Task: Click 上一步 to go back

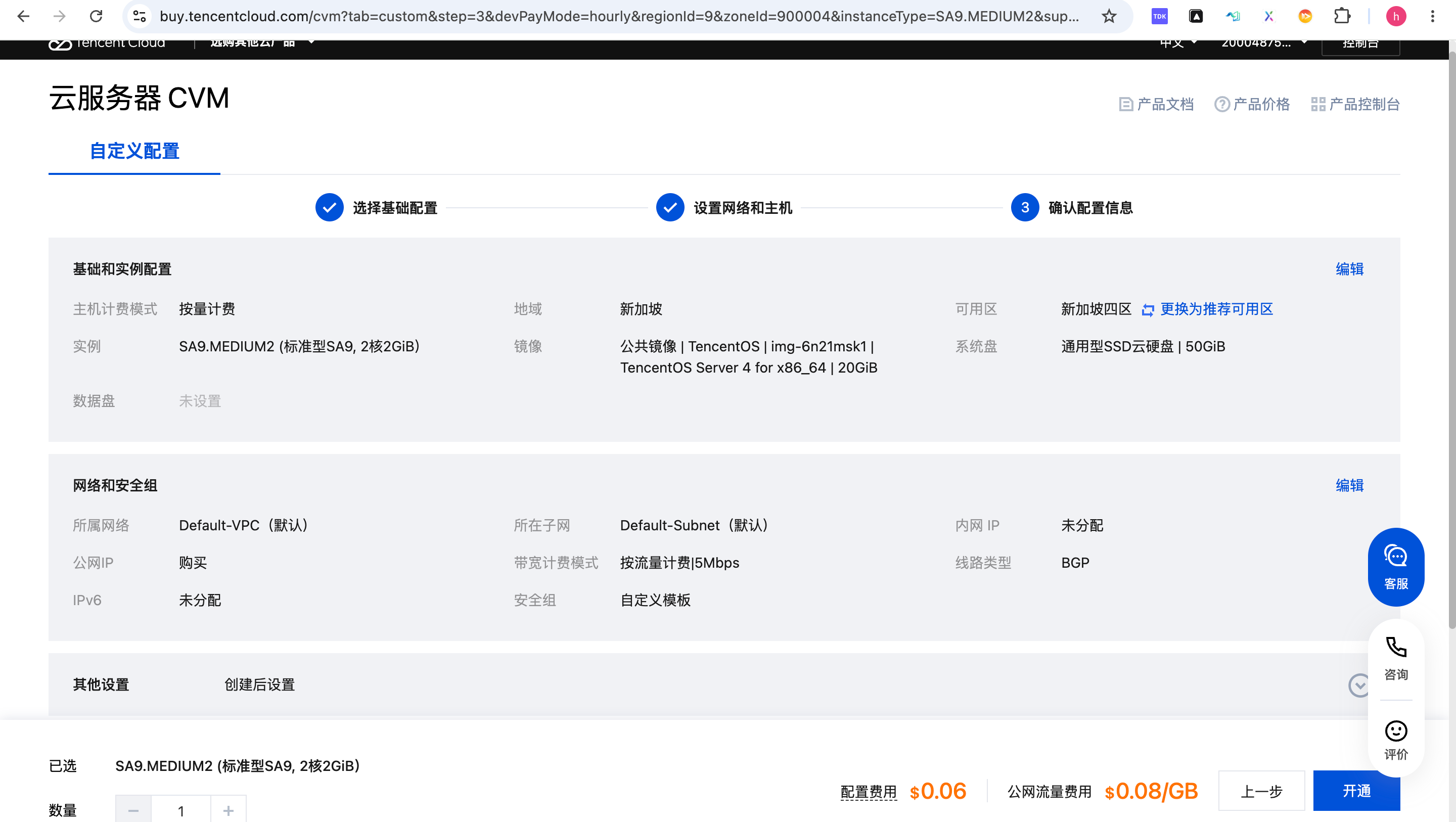Action: 1261,791
